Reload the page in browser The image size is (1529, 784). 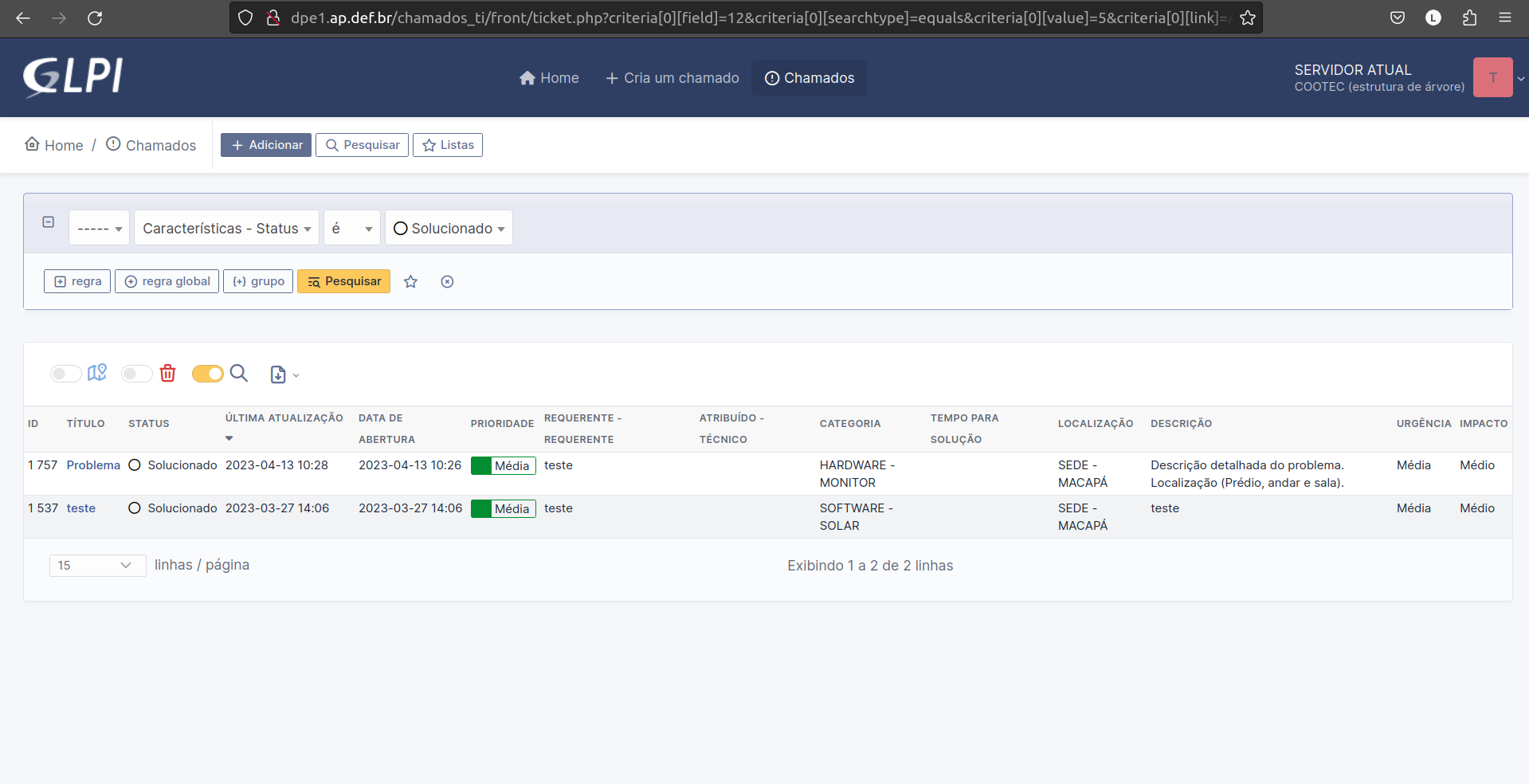[x=95, y=18]
